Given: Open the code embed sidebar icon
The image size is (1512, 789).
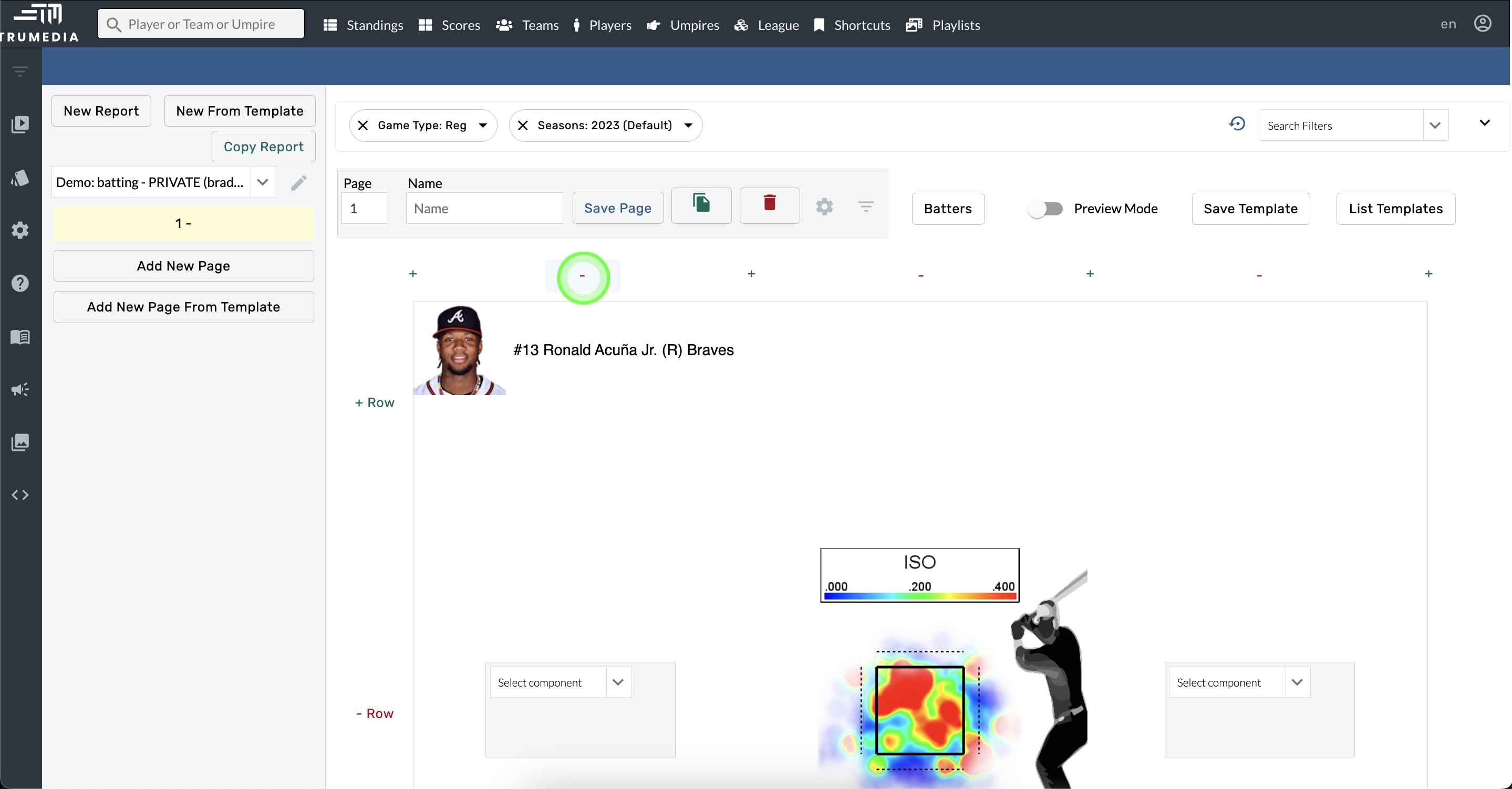Looking at the screenshot, I should [x=20, y=495].
